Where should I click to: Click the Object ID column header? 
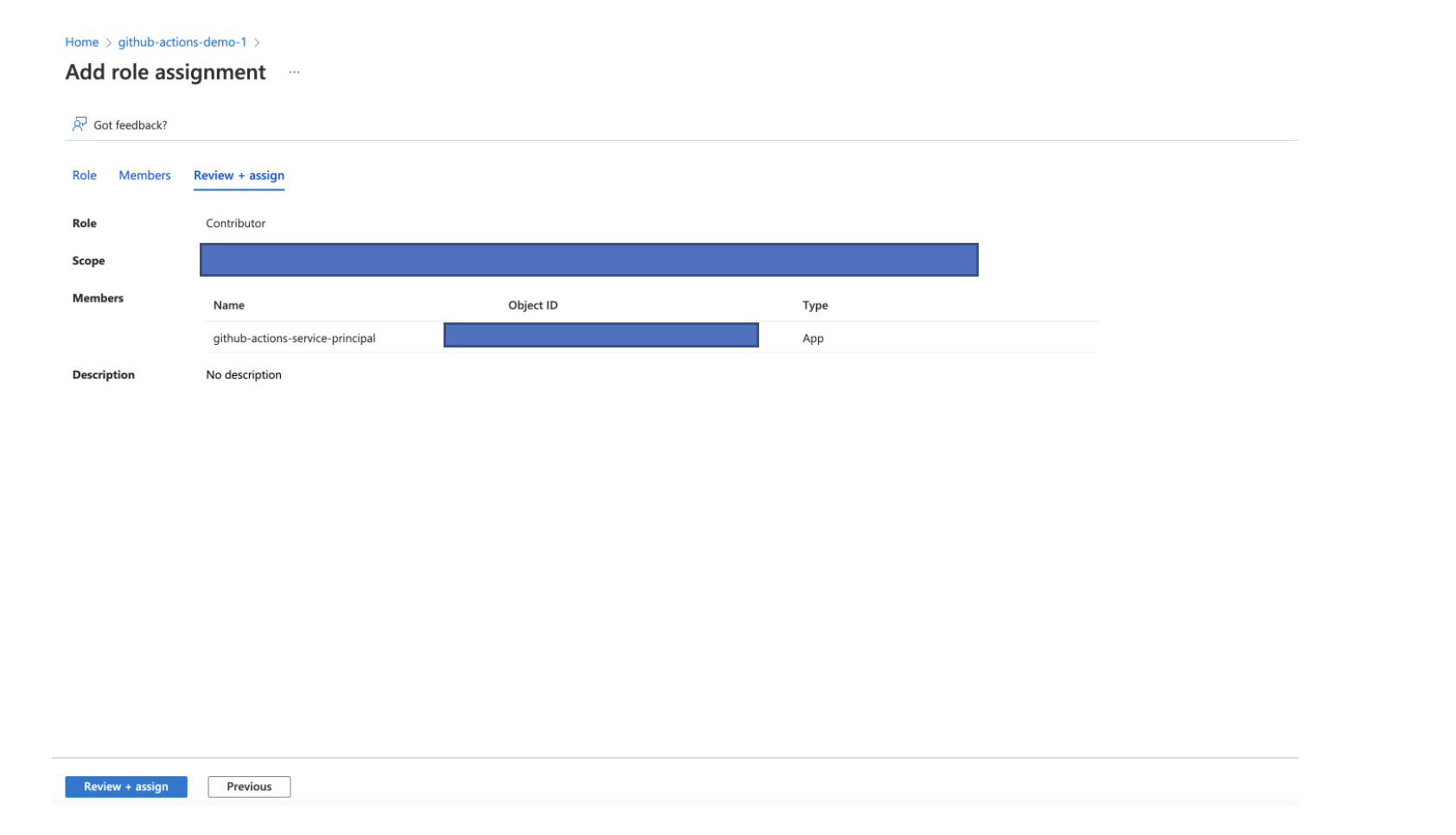[x=533, y=305]
